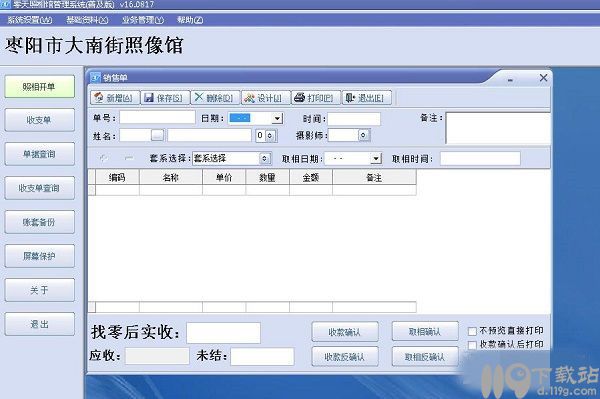Click the 编码 column header
The height and width of the screenshot is (399, 600).
[x=117, y=178]
